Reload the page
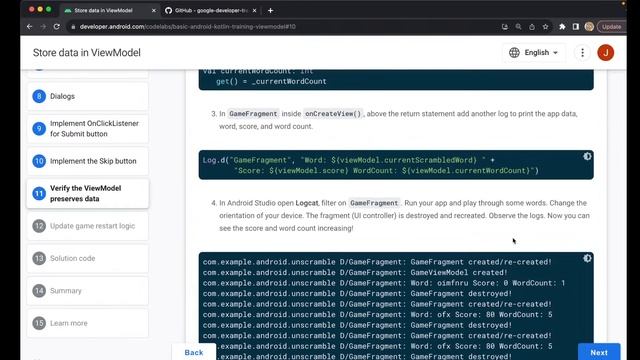The height and width of the screenshot is (360, 640). tap(57, 27)
